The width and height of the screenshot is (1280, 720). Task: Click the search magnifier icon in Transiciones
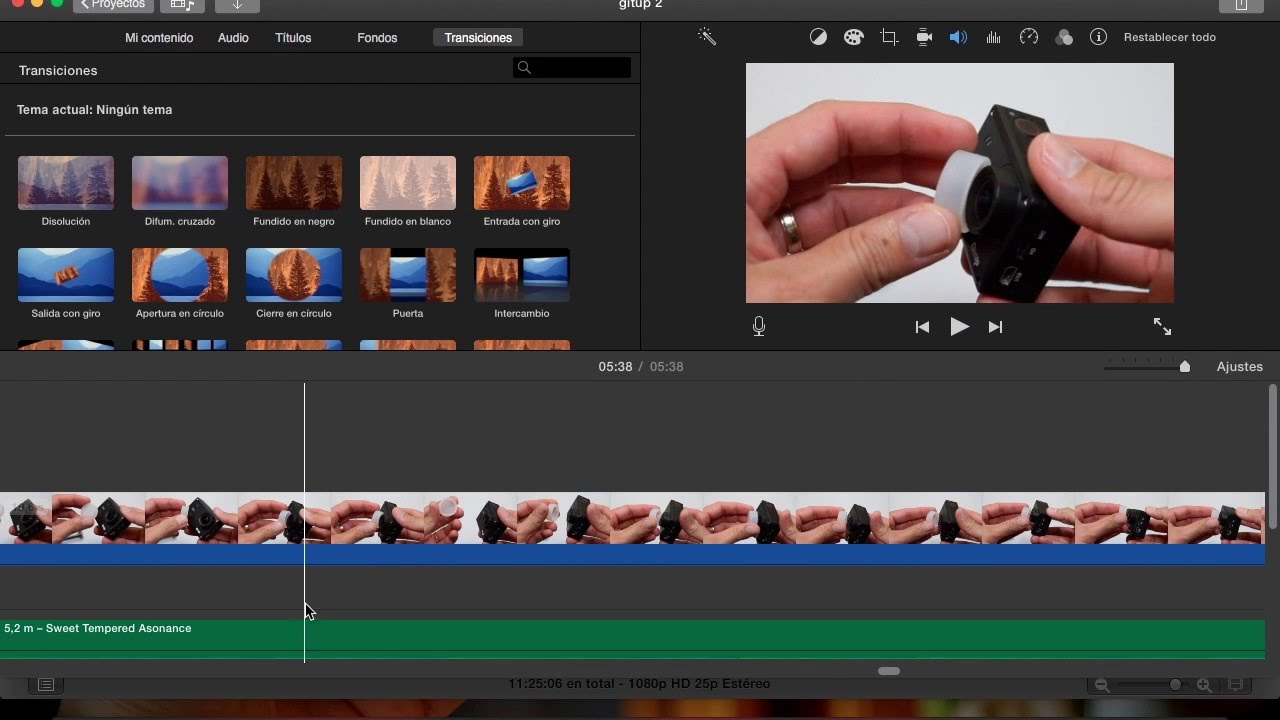coord(524,68)
